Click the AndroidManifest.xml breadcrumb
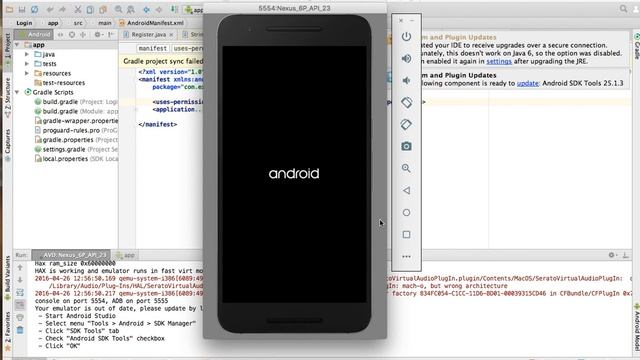 click(151, 23)
